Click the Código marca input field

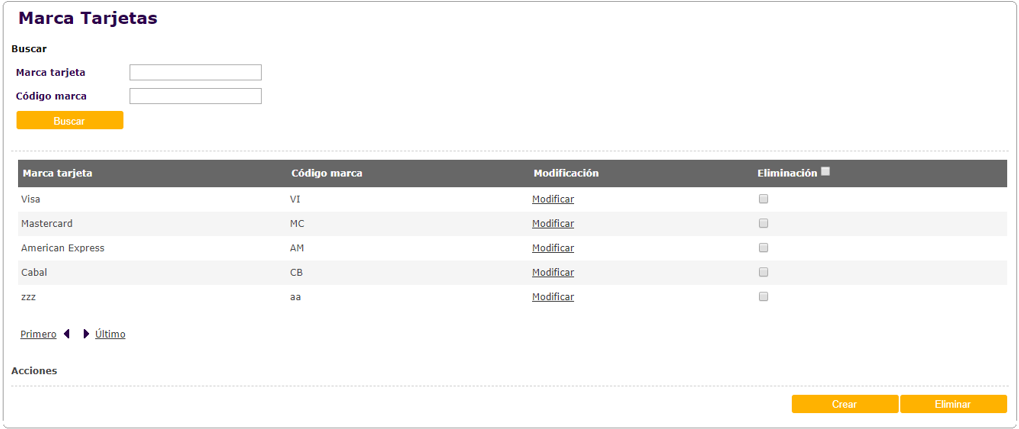coord(196,96)
